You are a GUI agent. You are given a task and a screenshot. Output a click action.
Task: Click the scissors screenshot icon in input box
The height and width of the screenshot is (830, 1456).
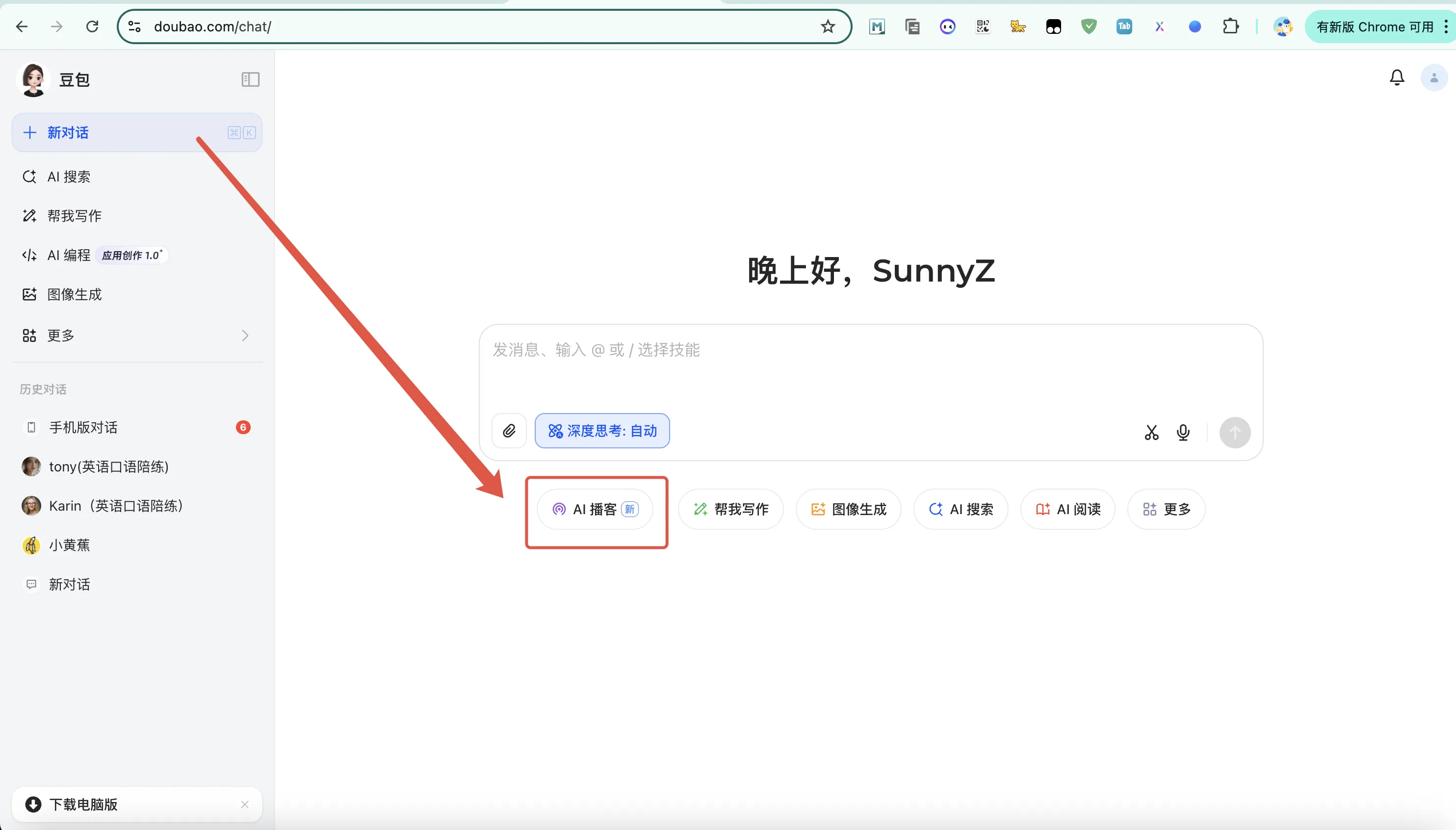tap(1151, 433)
